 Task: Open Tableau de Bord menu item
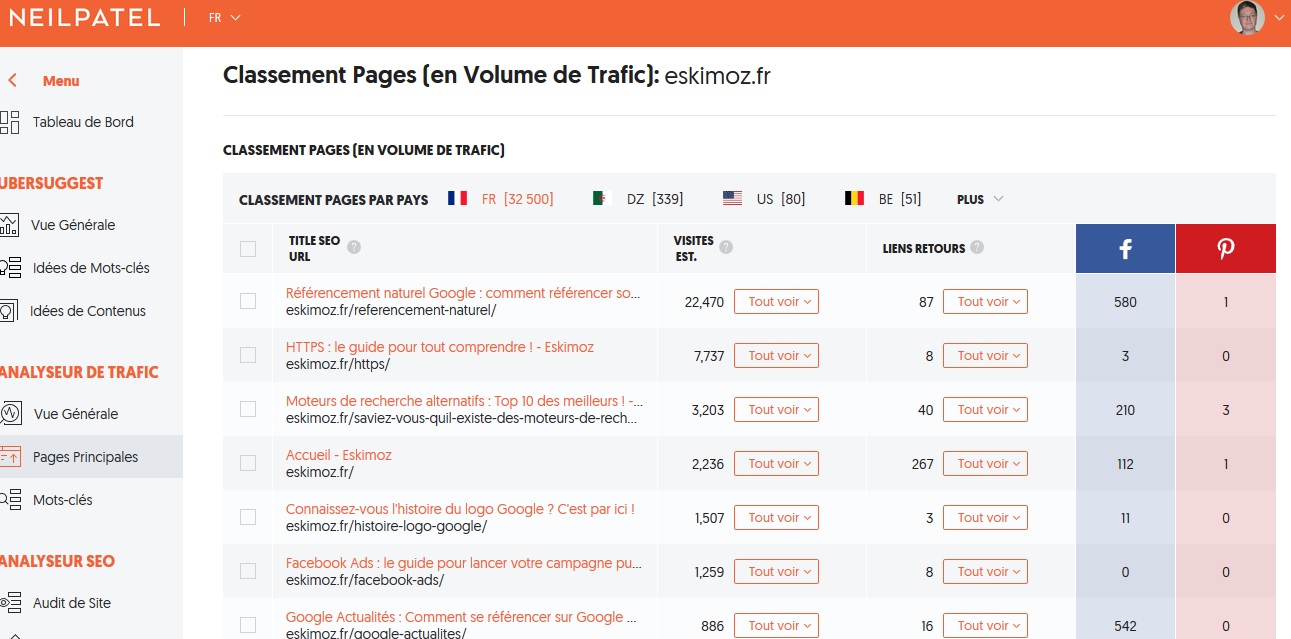pos(83,122)
